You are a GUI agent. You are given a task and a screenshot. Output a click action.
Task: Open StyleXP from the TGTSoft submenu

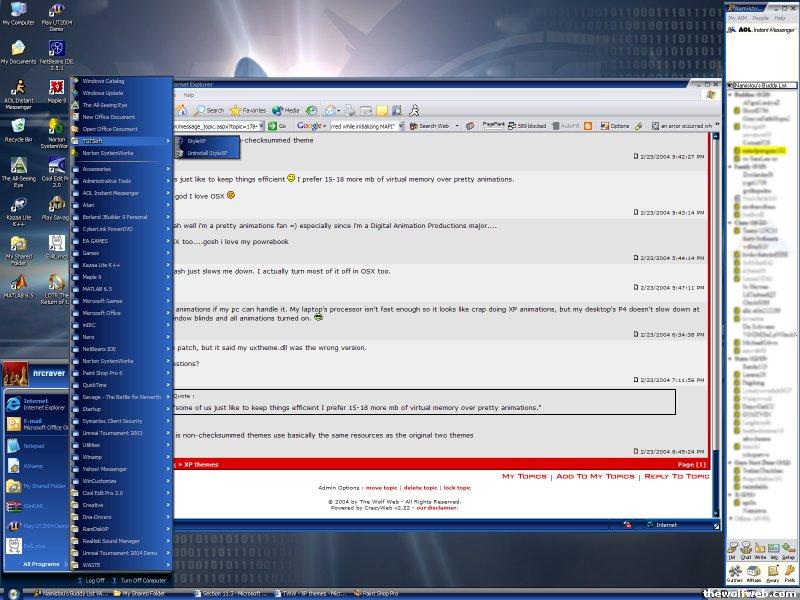coord(197,141)
